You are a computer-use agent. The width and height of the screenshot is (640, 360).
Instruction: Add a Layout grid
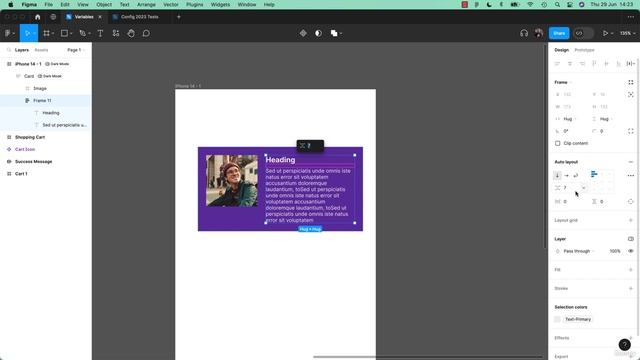coord(631,220)
